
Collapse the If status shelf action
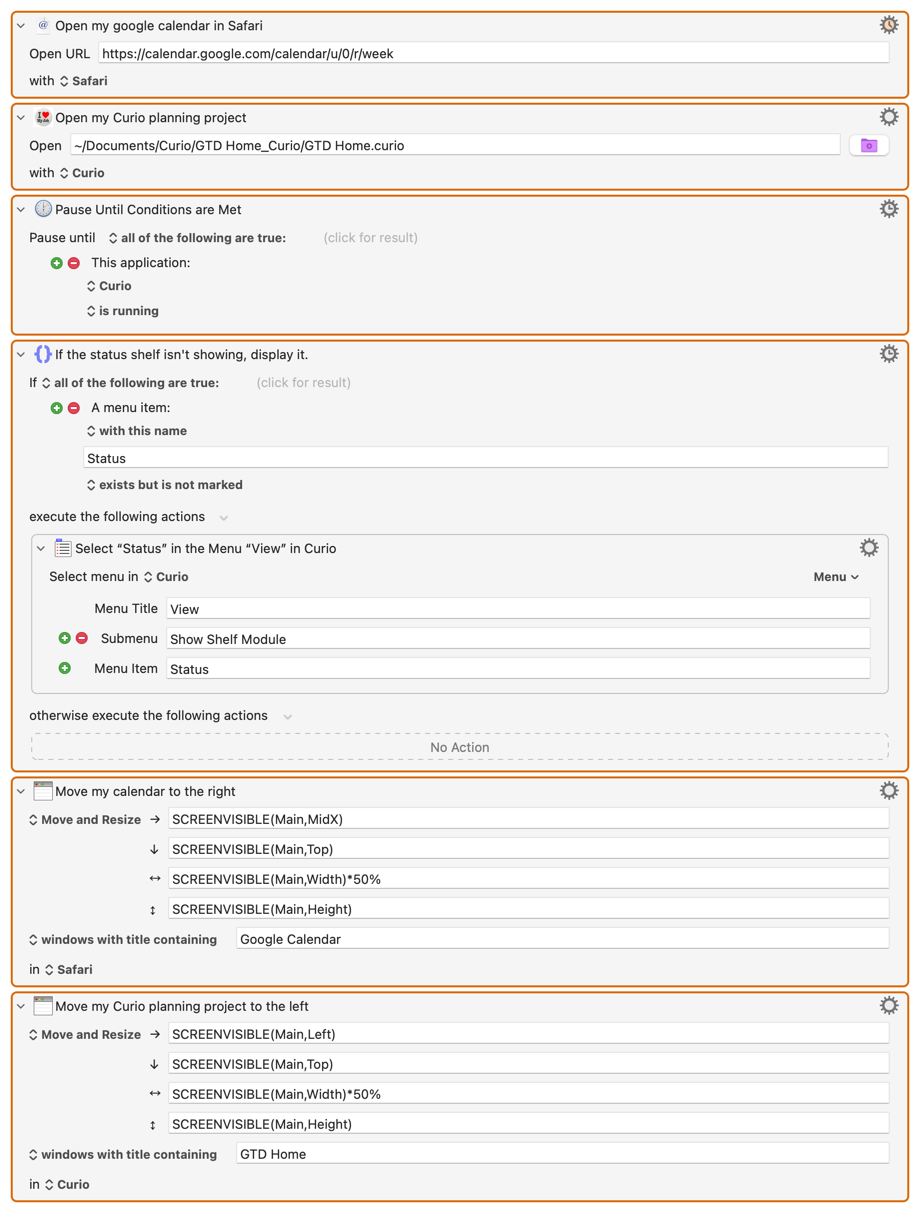(21, 355)
